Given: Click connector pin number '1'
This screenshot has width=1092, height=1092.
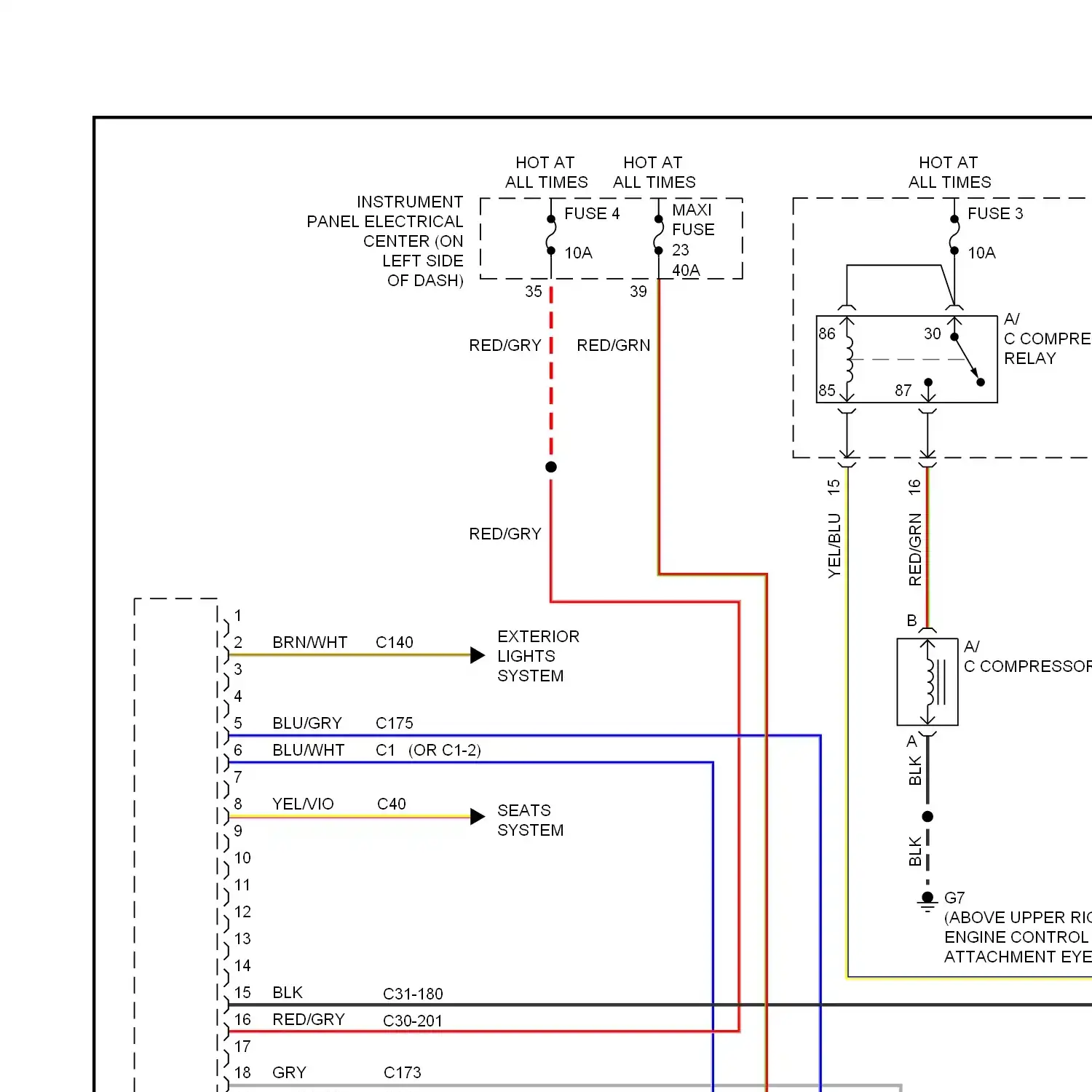Looking at the screenshot, I should [x=238, y=615].
